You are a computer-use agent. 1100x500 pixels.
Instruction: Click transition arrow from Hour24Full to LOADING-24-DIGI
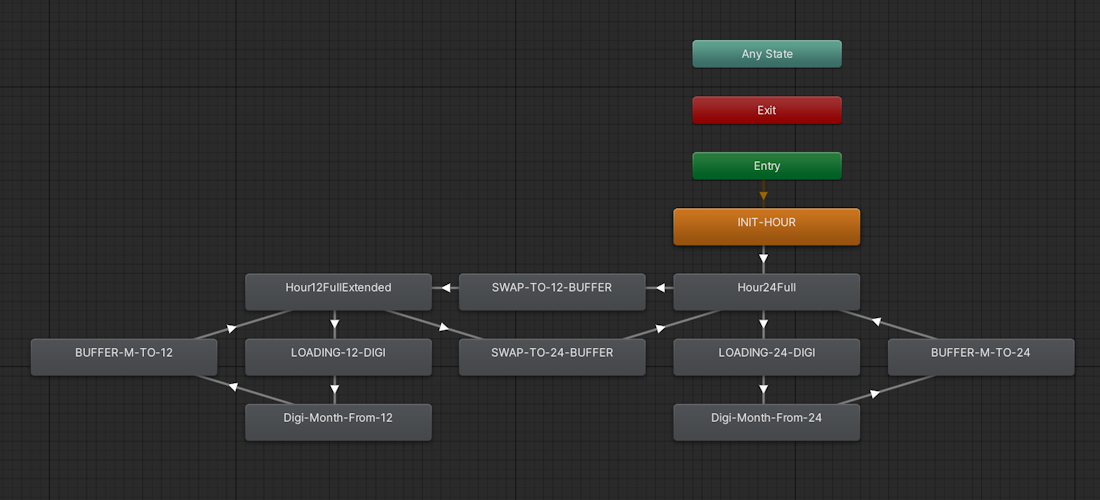pos(763,325)
